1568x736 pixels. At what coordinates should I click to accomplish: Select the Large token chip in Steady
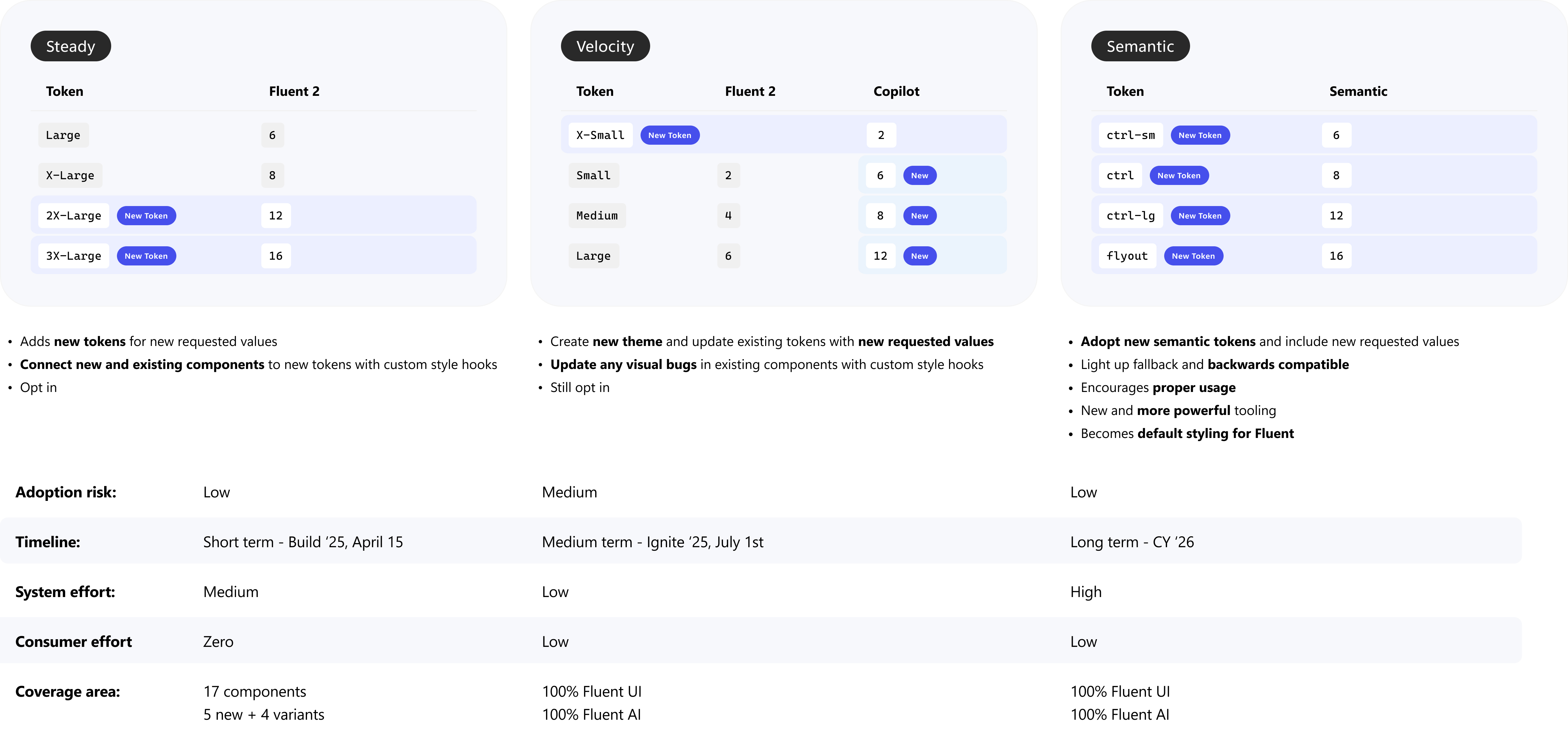(63, 135)
